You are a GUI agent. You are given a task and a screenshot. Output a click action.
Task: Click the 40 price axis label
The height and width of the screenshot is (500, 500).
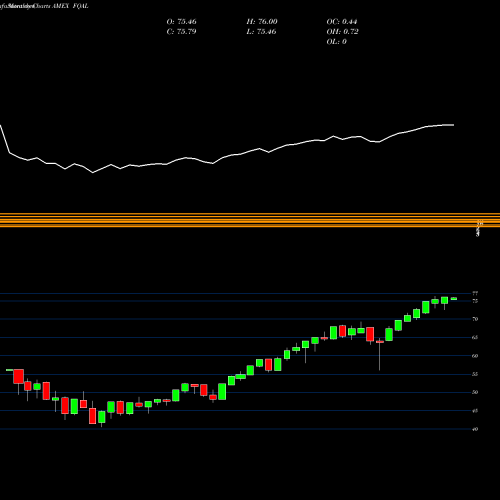click(475, 429)
